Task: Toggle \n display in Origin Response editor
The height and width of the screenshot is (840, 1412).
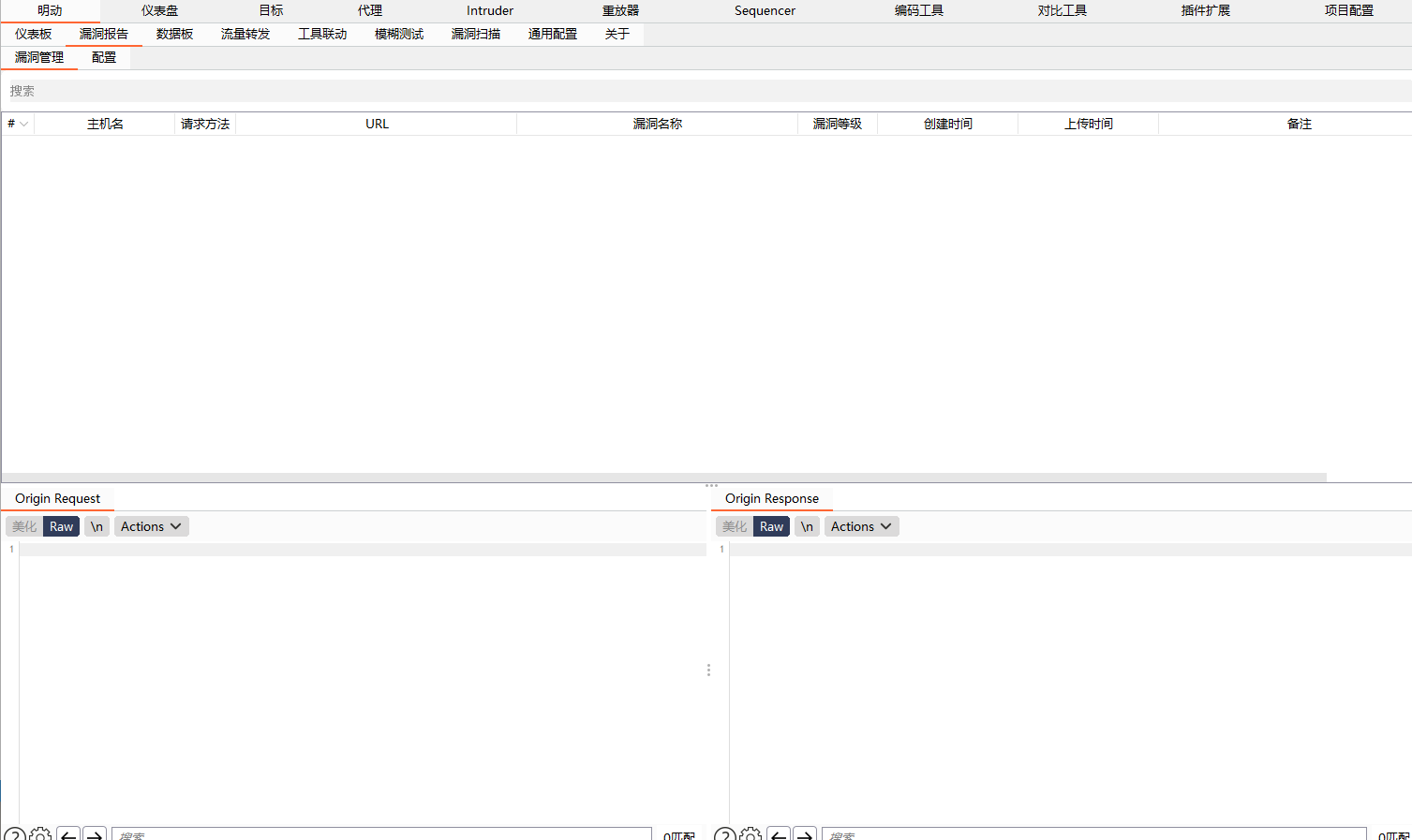Action: [x=807, y=526]
